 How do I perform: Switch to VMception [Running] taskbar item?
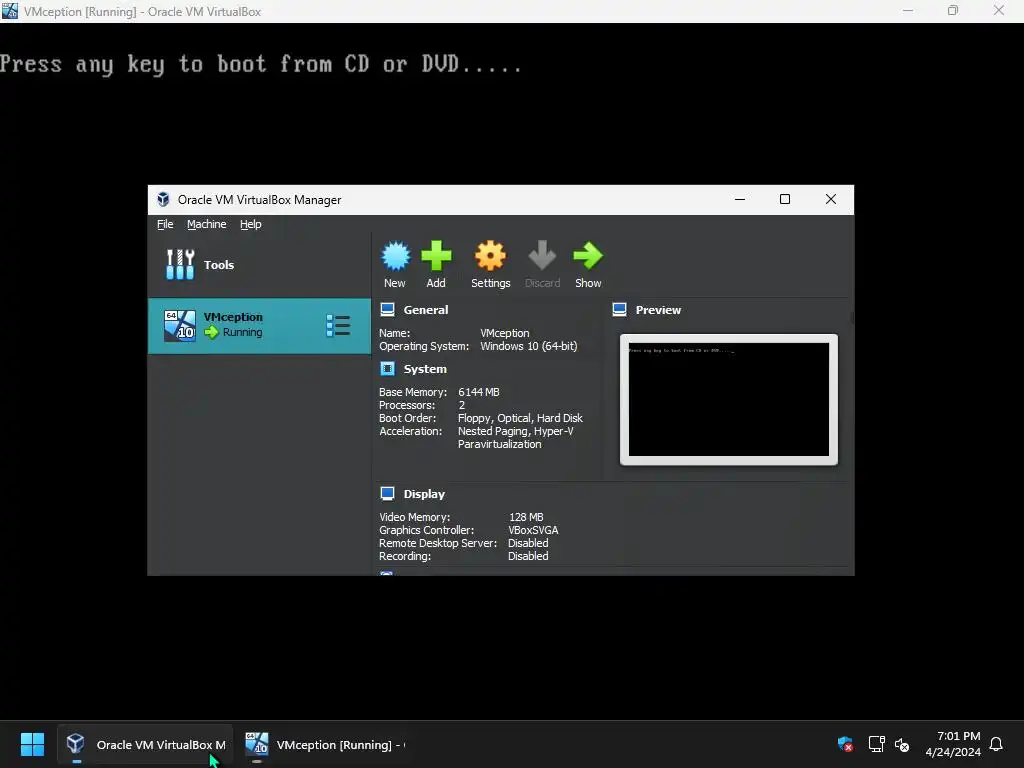pos(325,744)
